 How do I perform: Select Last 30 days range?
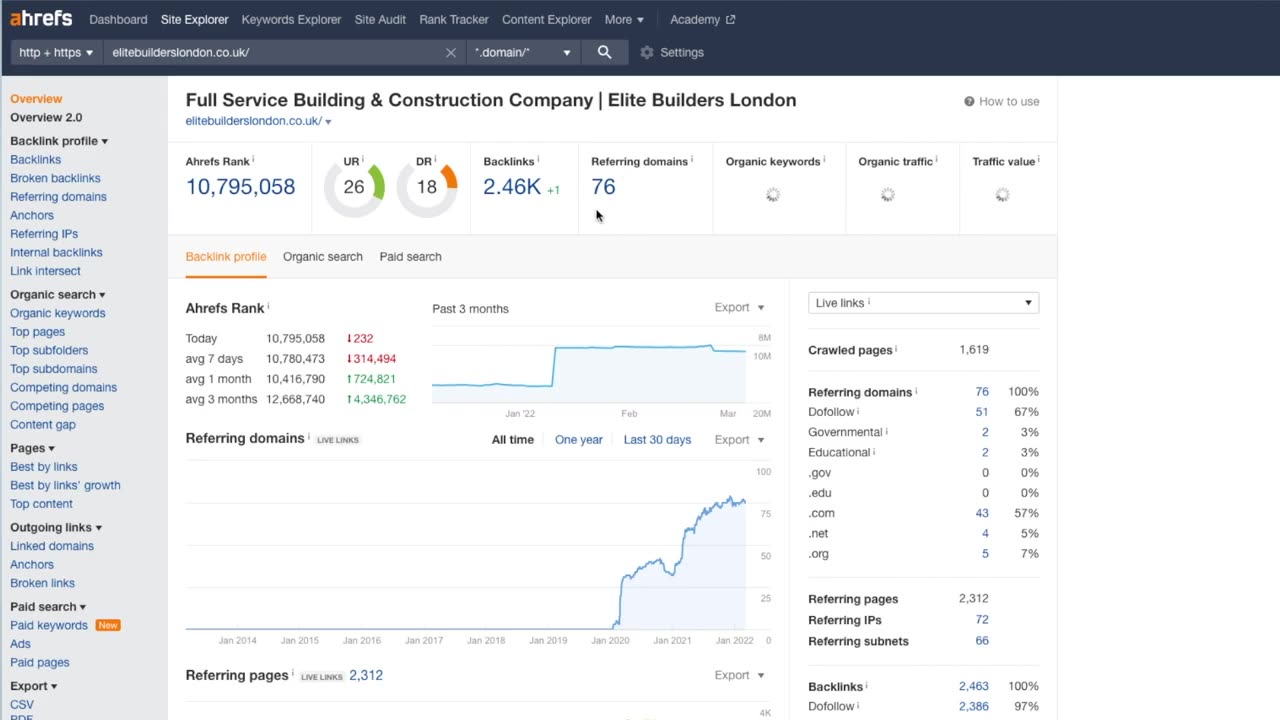(657, 440)
